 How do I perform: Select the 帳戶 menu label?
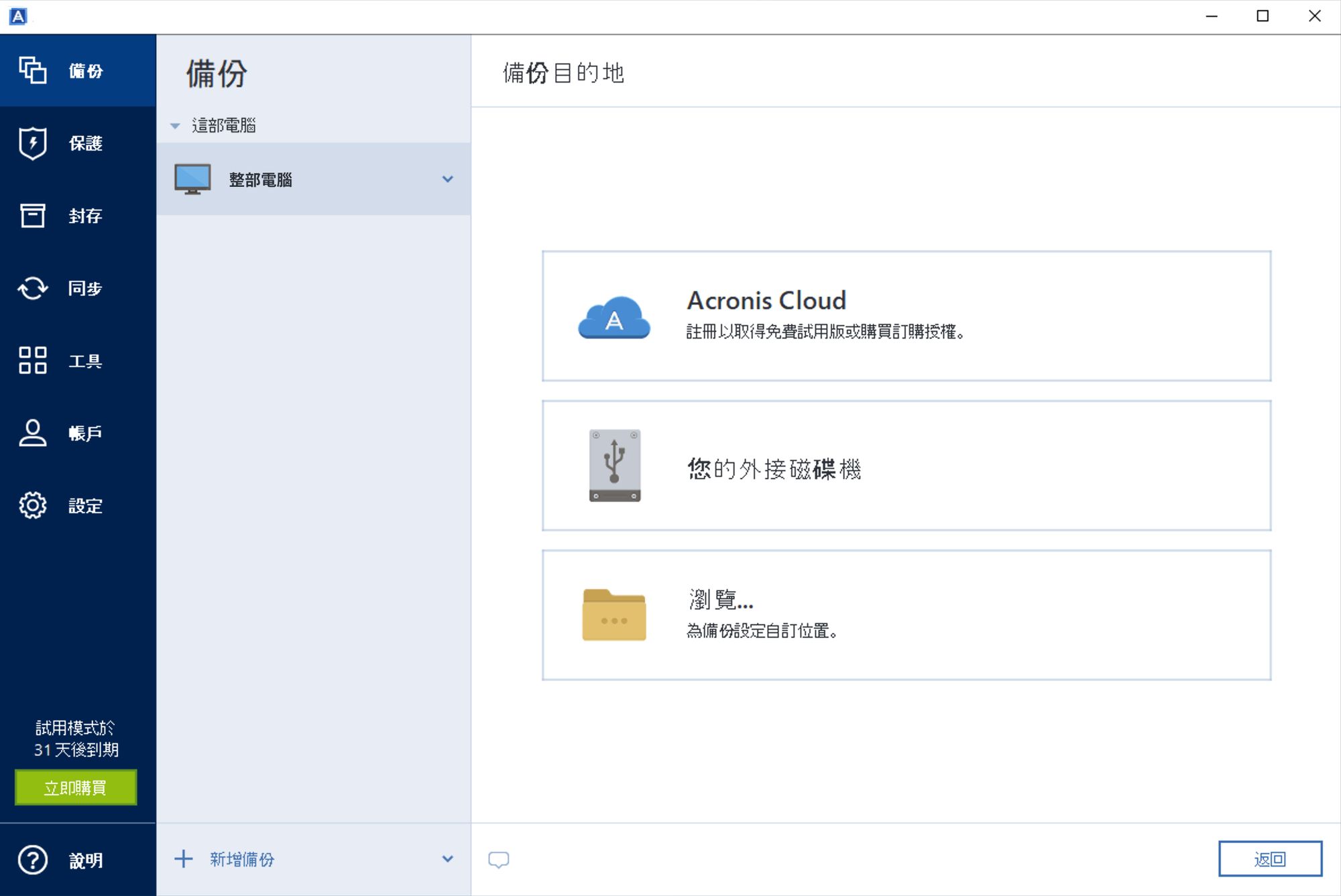tap(86, 434)
